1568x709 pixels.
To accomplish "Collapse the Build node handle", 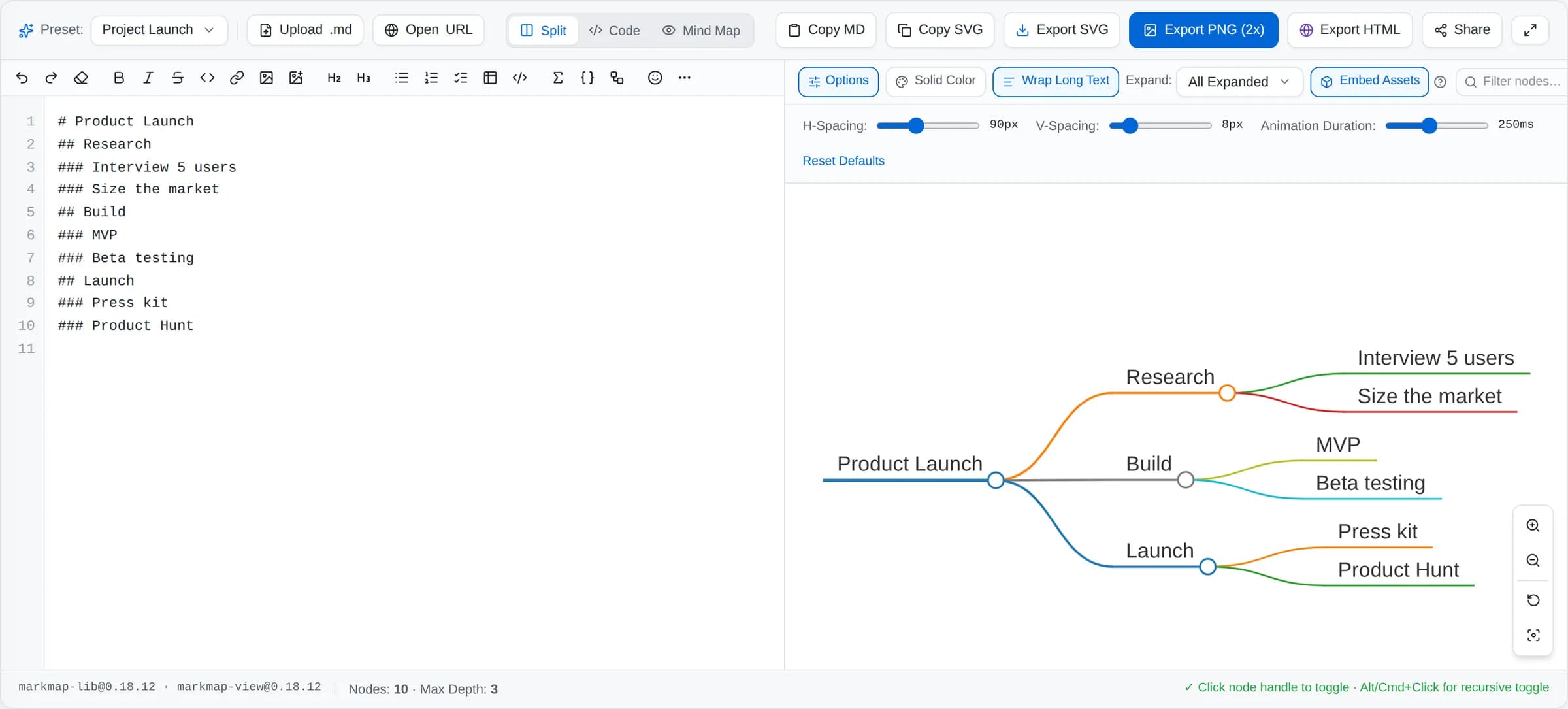I will 1185,480.
